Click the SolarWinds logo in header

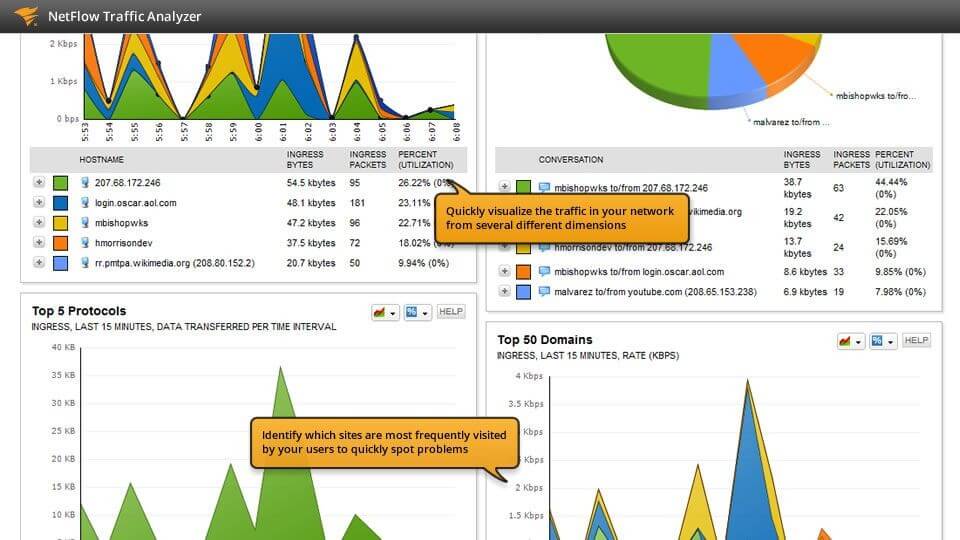[26, 16]
